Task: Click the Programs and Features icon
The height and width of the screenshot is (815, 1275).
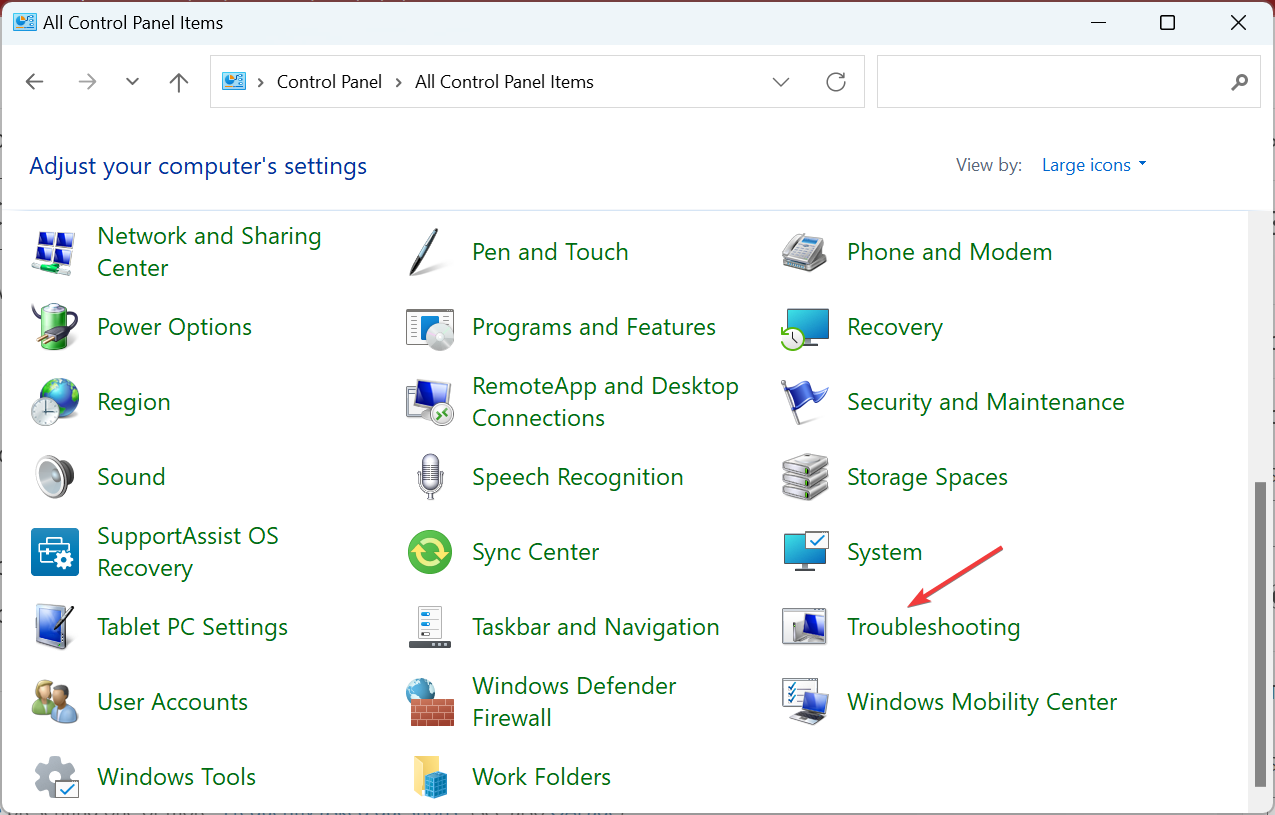Action: click(430, 327)
